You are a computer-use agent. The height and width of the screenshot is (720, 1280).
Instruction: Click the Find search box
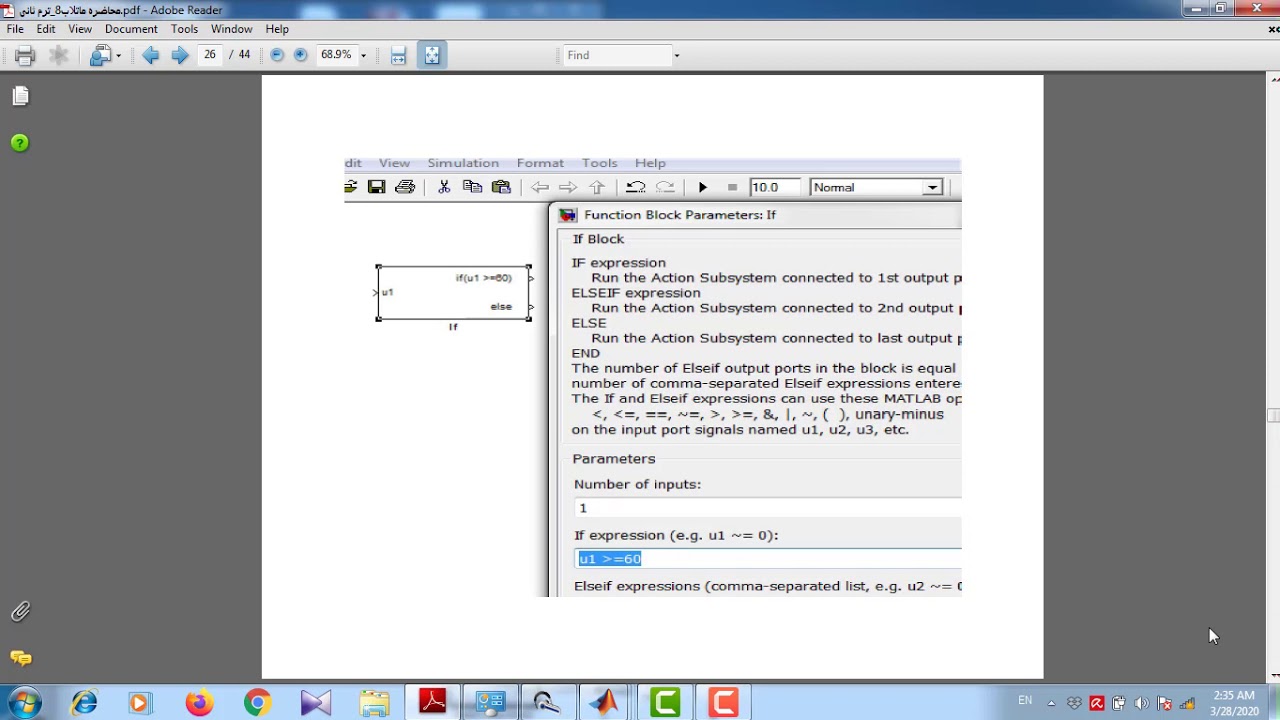pos(616,55)
